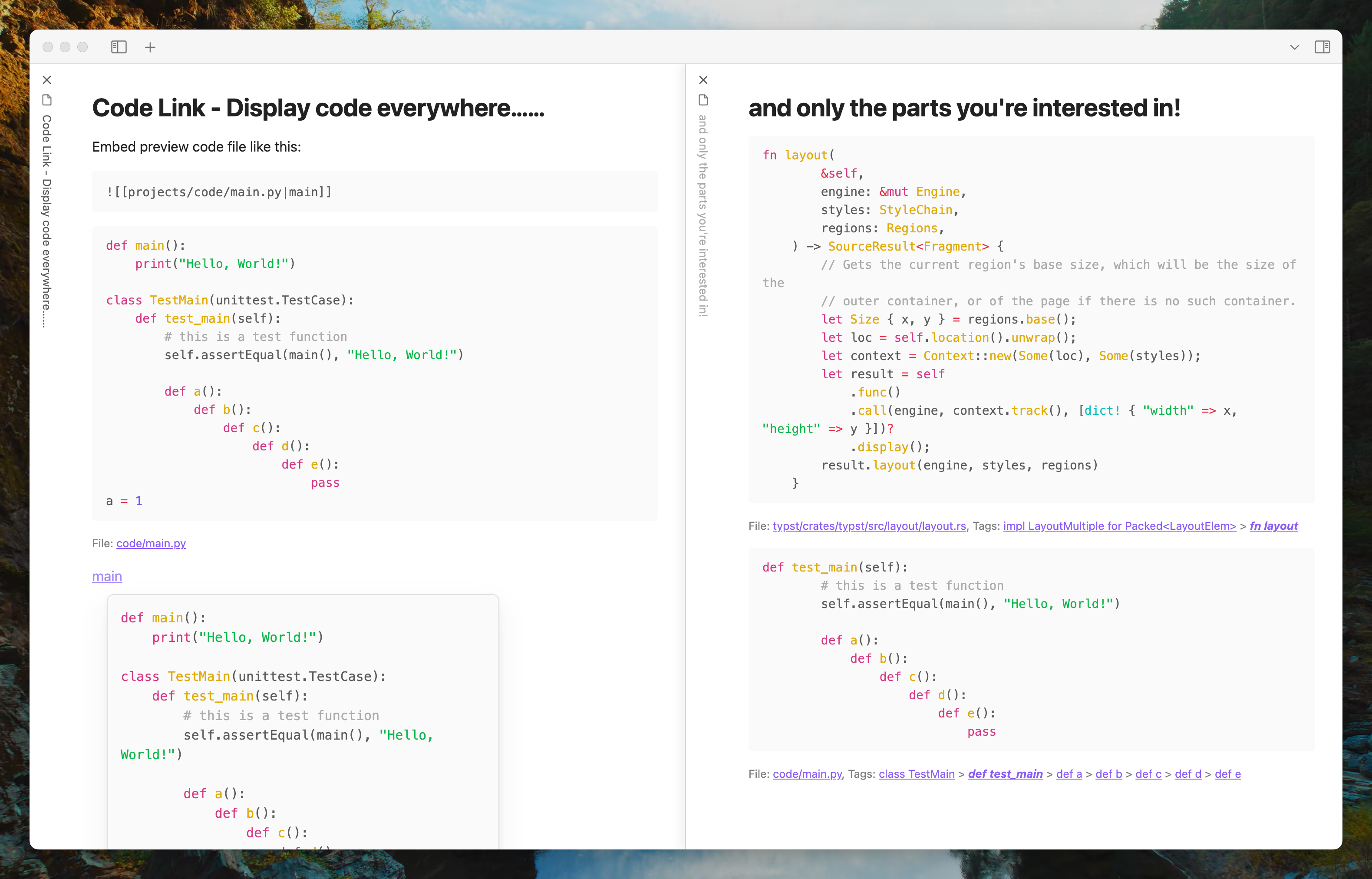Image resolution: width=1372 pixels, height=879 pixels.
Task: Click the file icon in left pane
Action: coord(47,100)
